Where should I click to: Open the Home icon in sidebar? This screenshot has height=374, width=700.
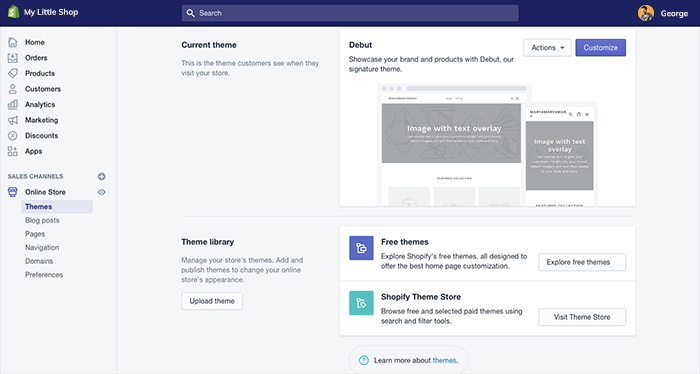coord(12,42)
